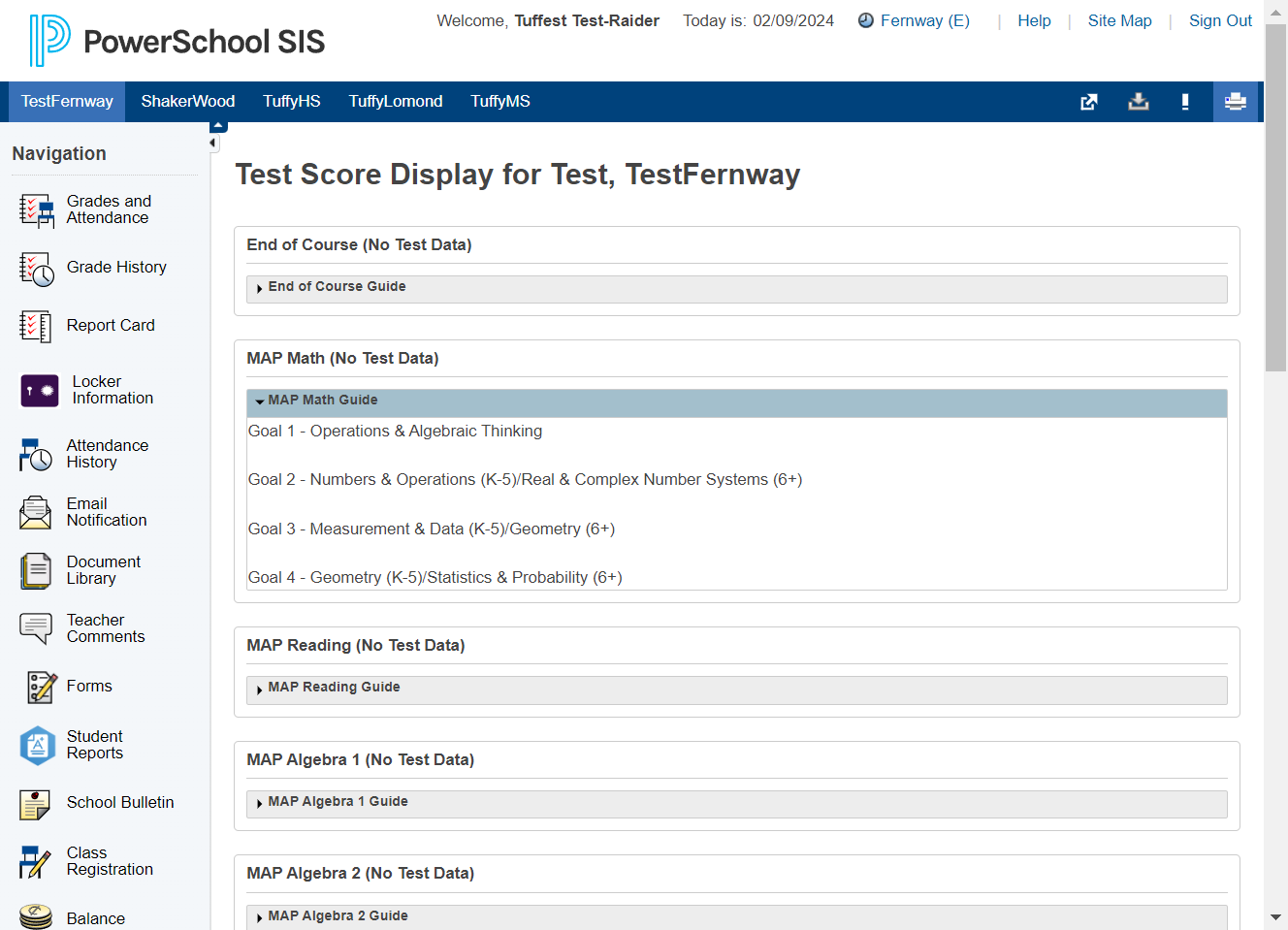The width and height of the screenshot is (1288, 930).
Task: Open the School Bulletin icon
Action: point(35,804)
